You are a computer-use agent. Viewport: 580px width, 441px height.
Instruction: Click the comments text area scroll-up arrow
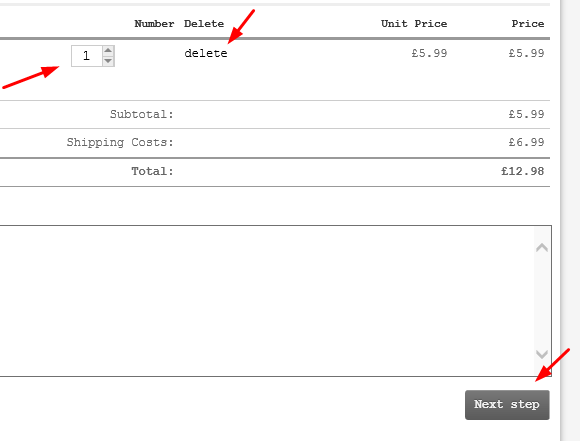(x=542, y=247)
